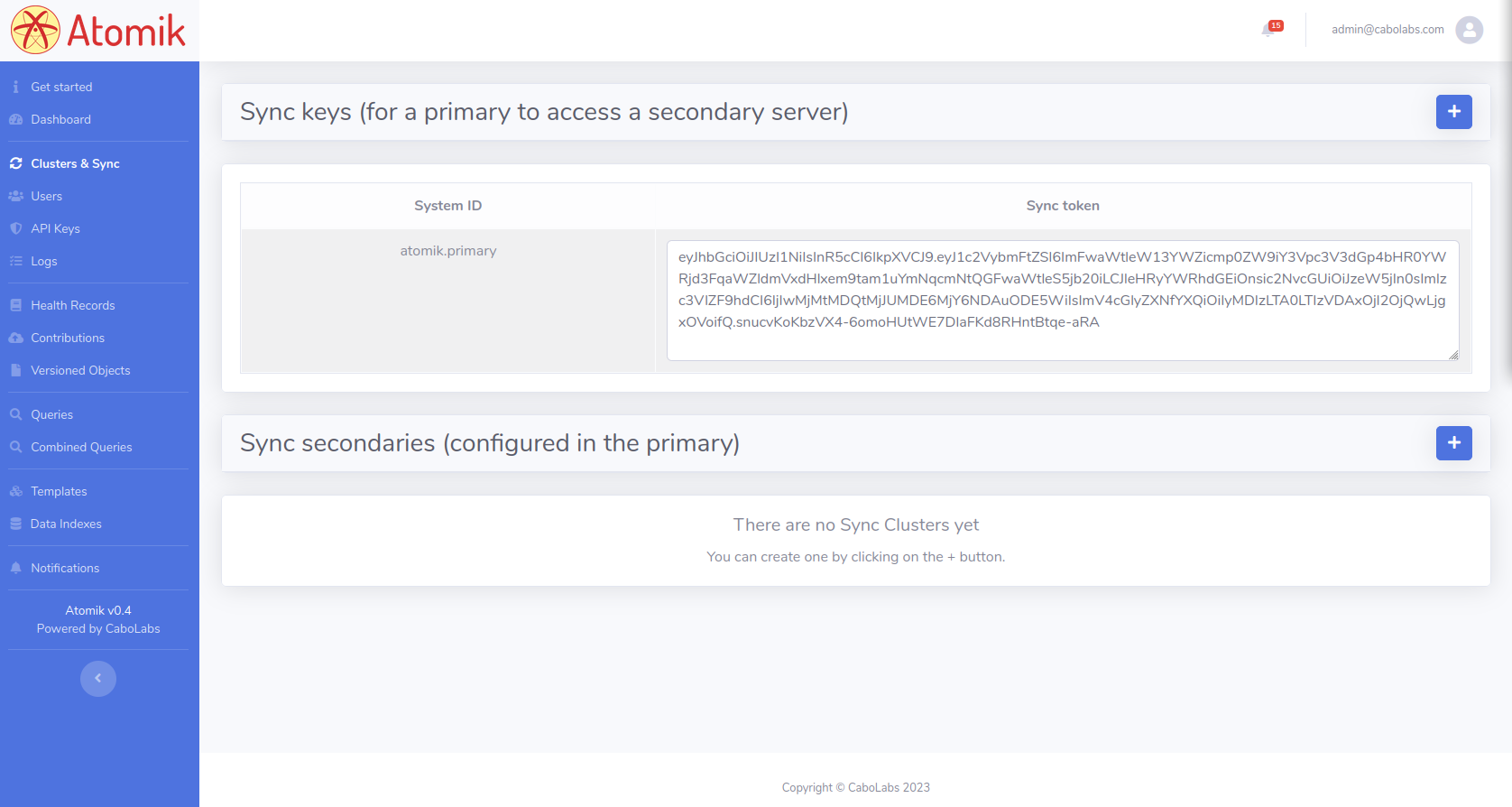Click the notification bell icon
1512x807 pixels.
1268,30
